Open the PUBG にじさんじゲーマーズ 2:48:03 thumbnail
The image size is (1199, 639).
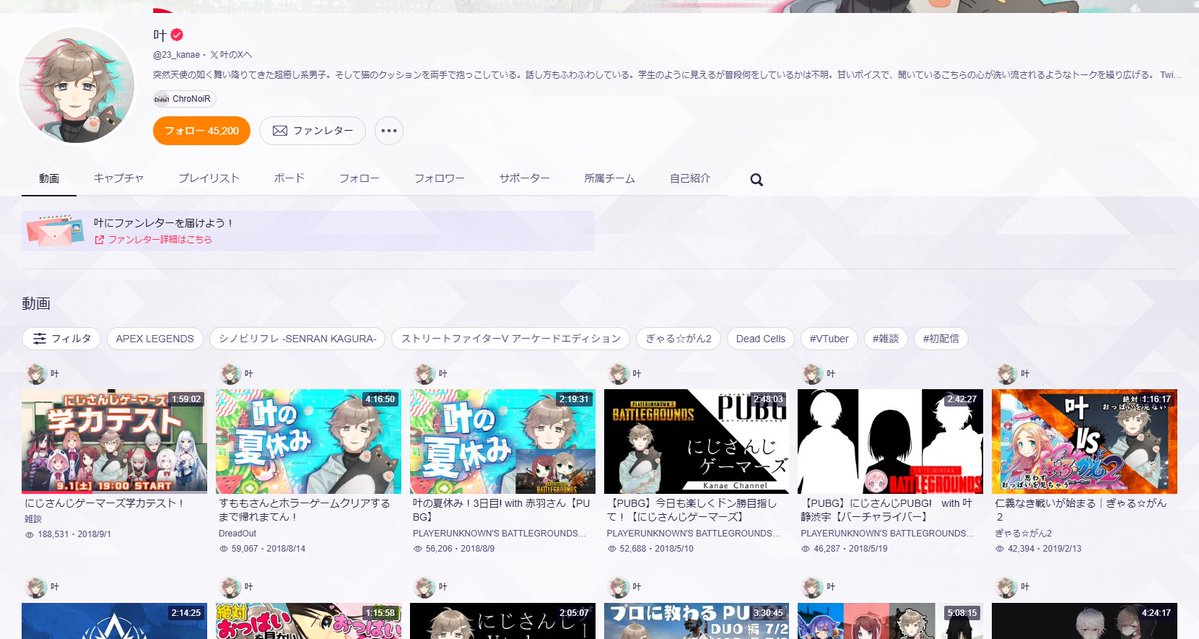click(x=697, y=441)
